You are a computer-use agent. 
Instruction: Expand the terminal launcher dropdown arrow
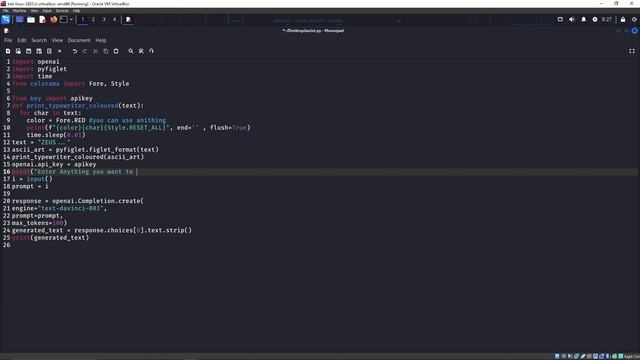pos(71,19)
